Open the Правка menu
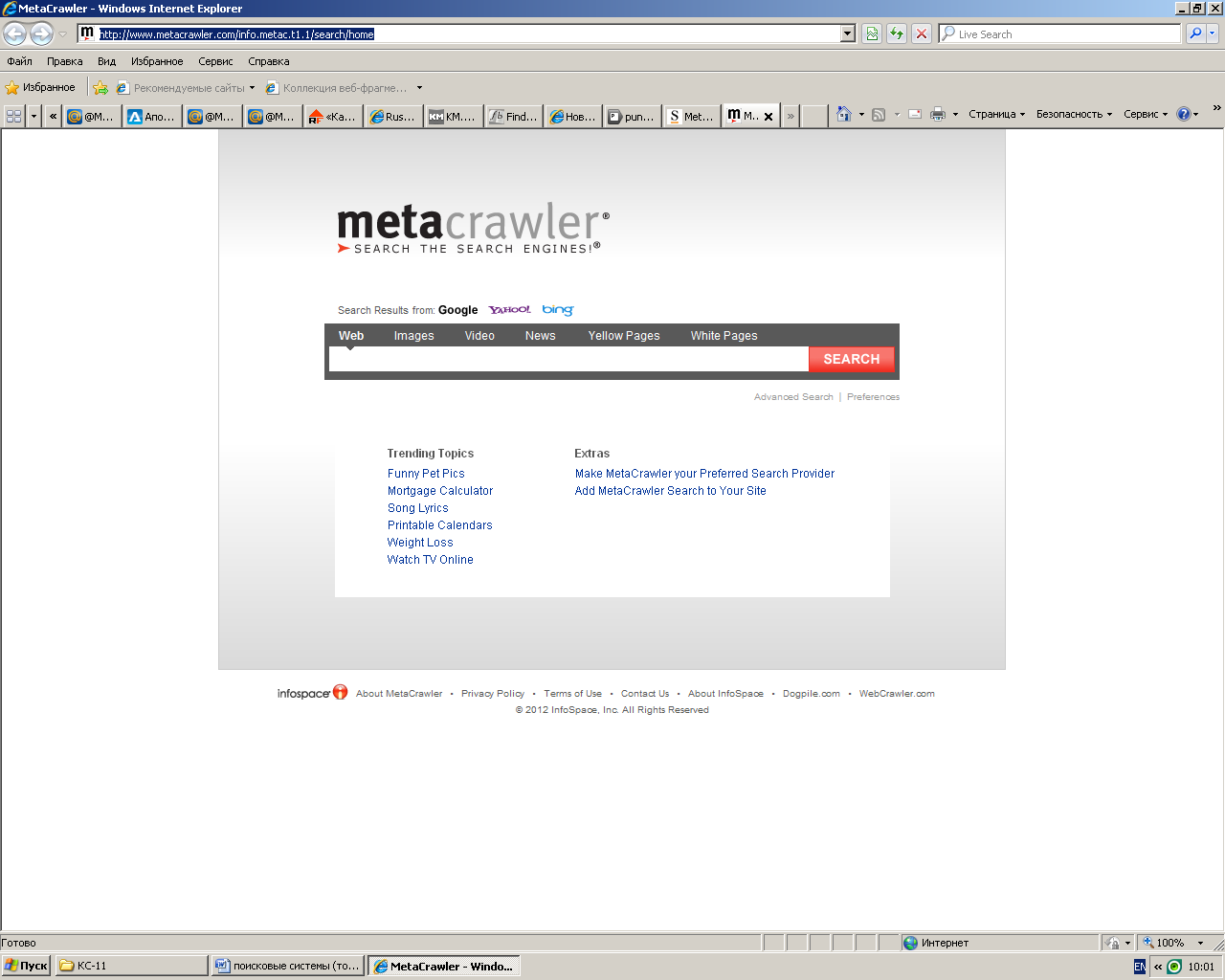Screen dimensions: 1225x980 tap(65, 61)
